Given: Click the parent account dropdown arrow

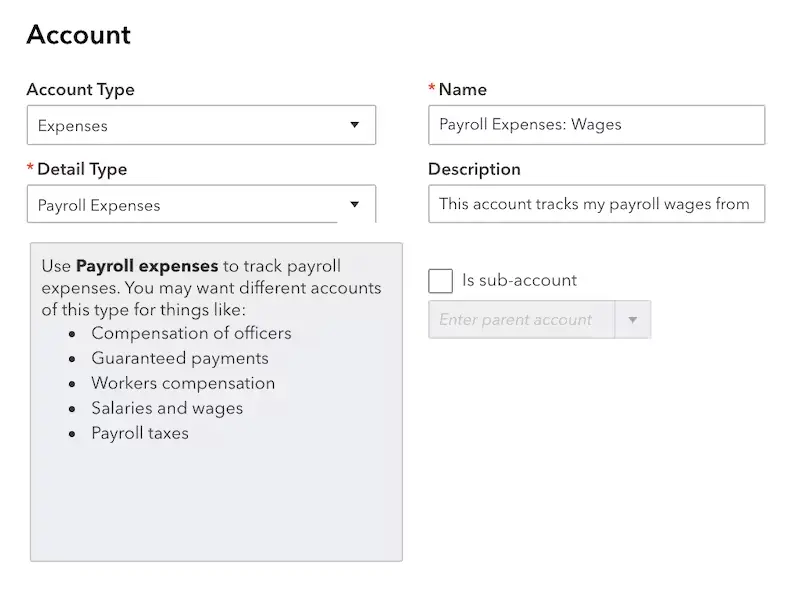Looking at the screenshot, I should coord(634,320).
